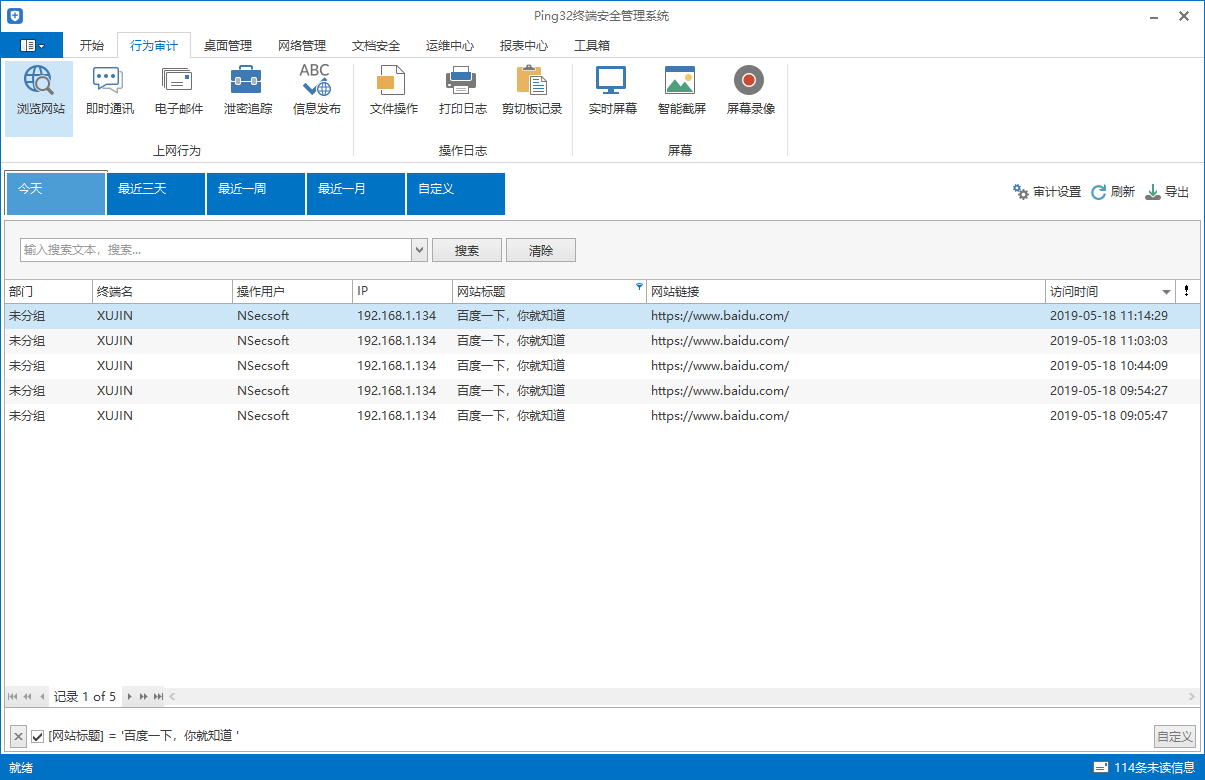Screen dimensions: 1205x780
Task: Switch to the 文档安全 ribbon tab
Action: [376, 45]
